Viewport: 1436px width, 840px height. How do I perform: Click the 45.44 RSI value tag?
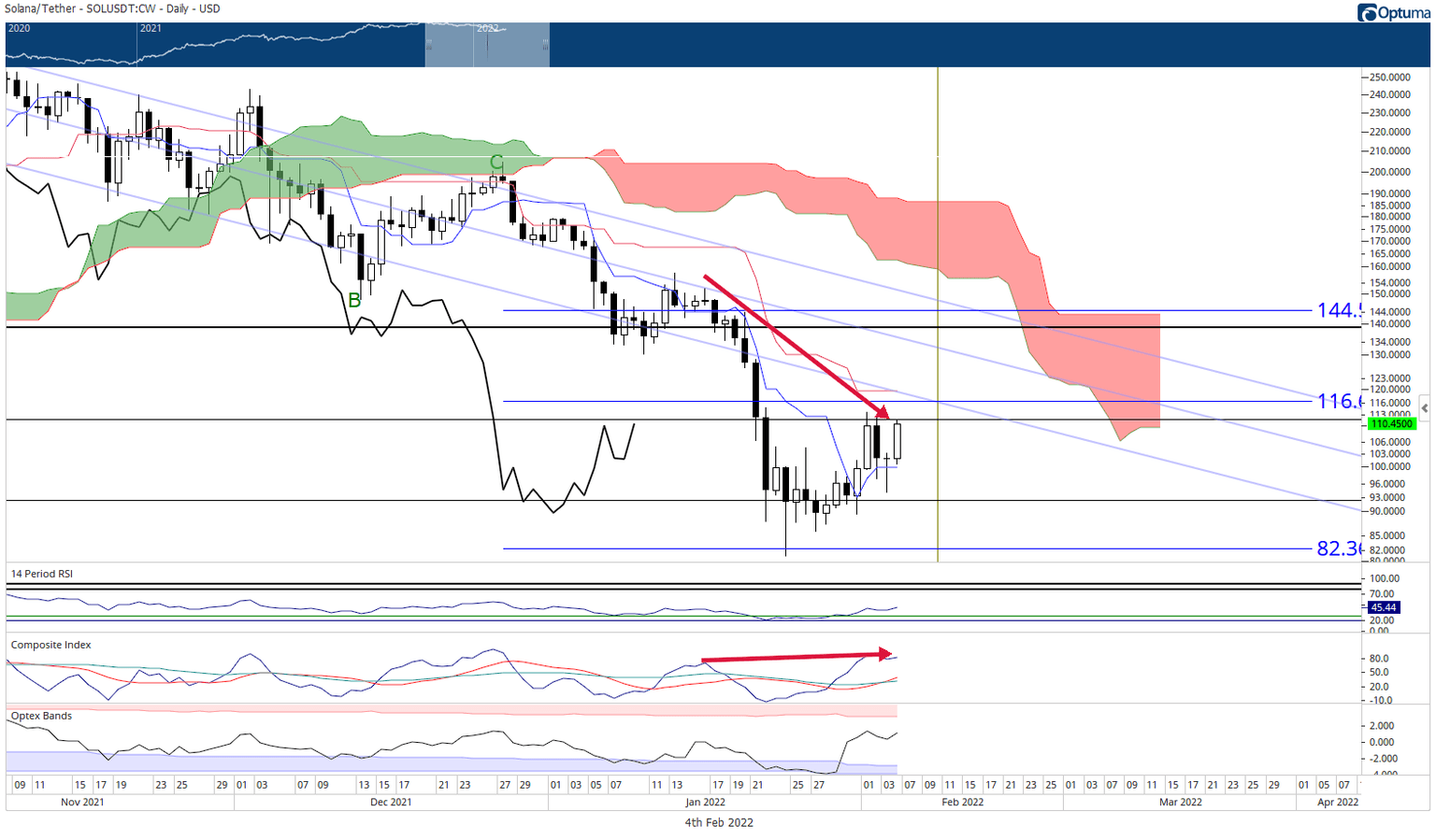[1383, 607]
